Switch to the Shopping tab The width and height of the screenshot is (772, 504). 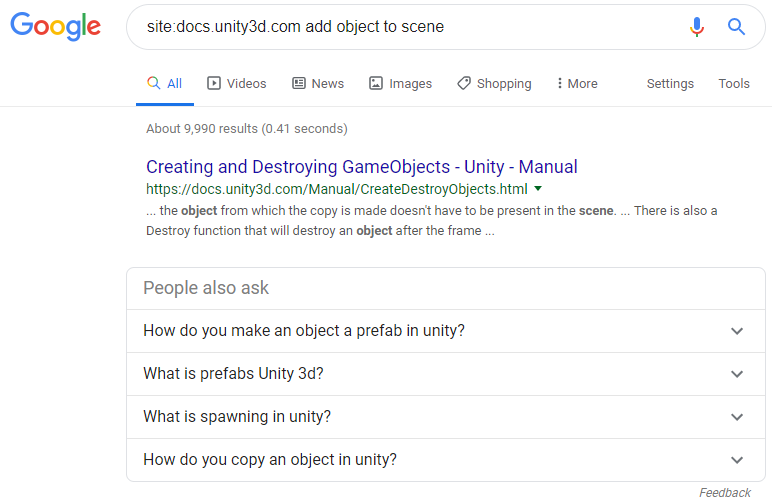(494, 84)
